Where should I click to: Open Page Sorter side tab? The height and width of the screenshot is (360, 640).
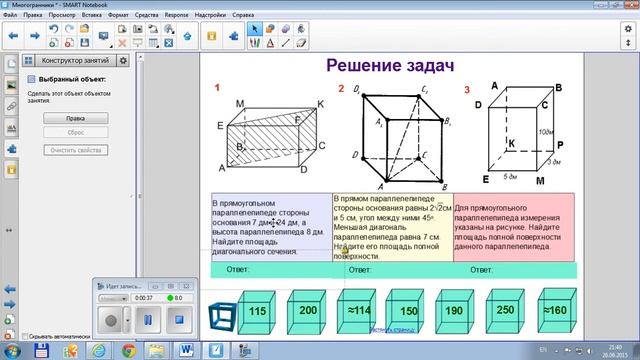[11, 64]
